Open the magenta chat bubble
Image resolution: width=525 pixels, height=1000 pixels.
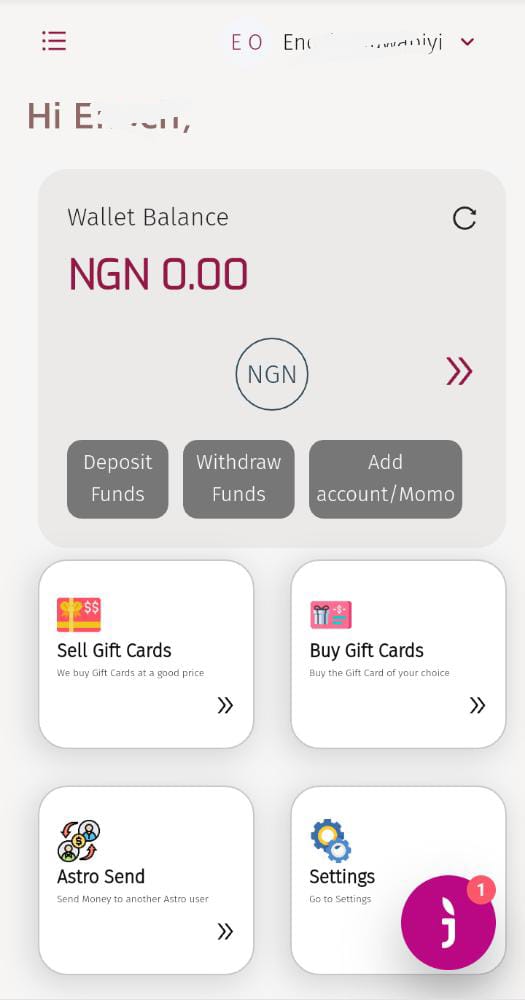click(x=448, y=922)
